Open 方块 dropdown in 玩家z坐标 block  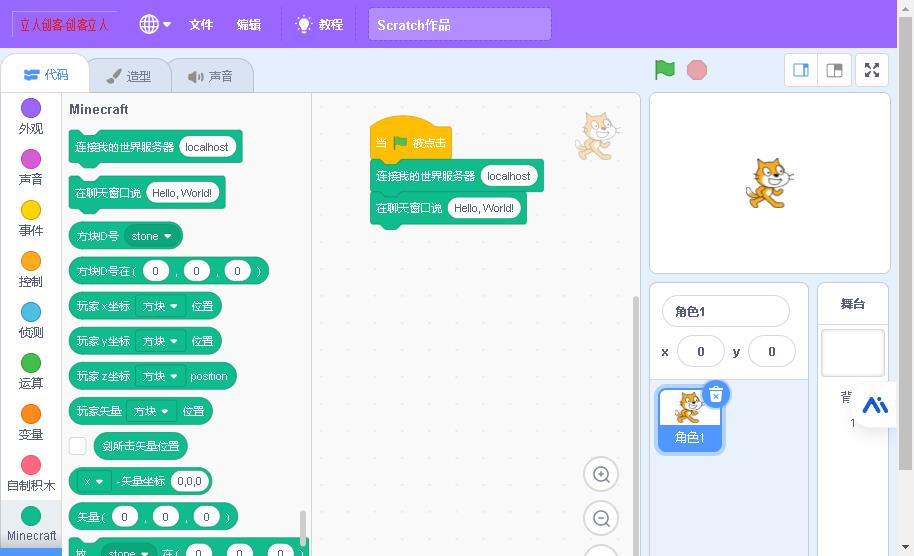pyautogui.click(x=160, y=376)
